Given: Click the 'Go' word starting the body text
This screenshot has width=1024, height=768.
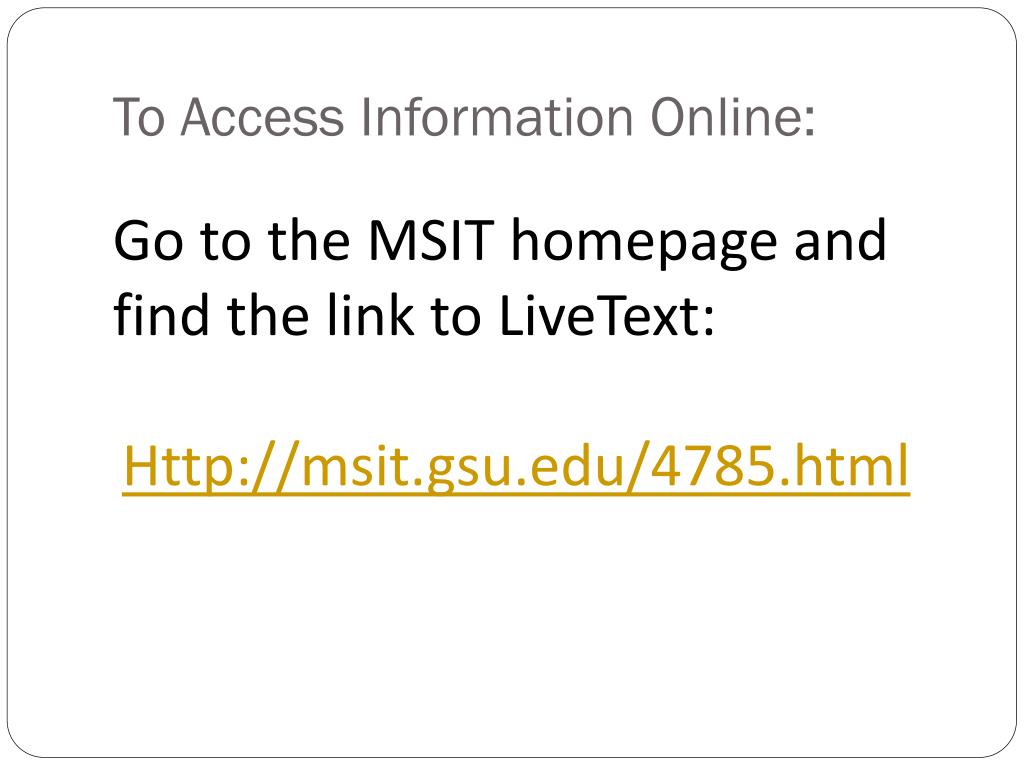Looking at the screenshot, I should tap(148, 241).
